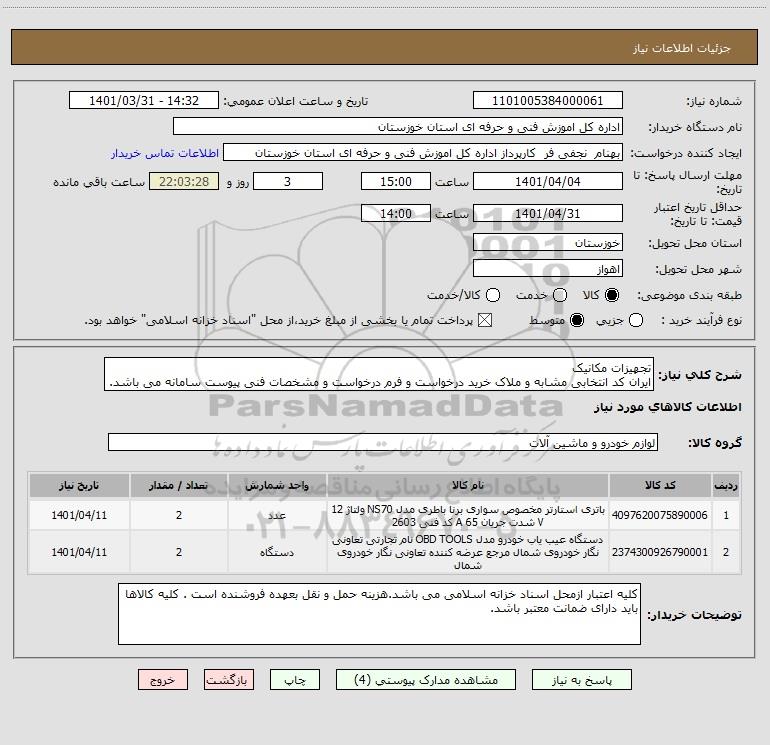
Task: Click the بازگشت back button
Action: pyautogui.click(x=229, y=680)
